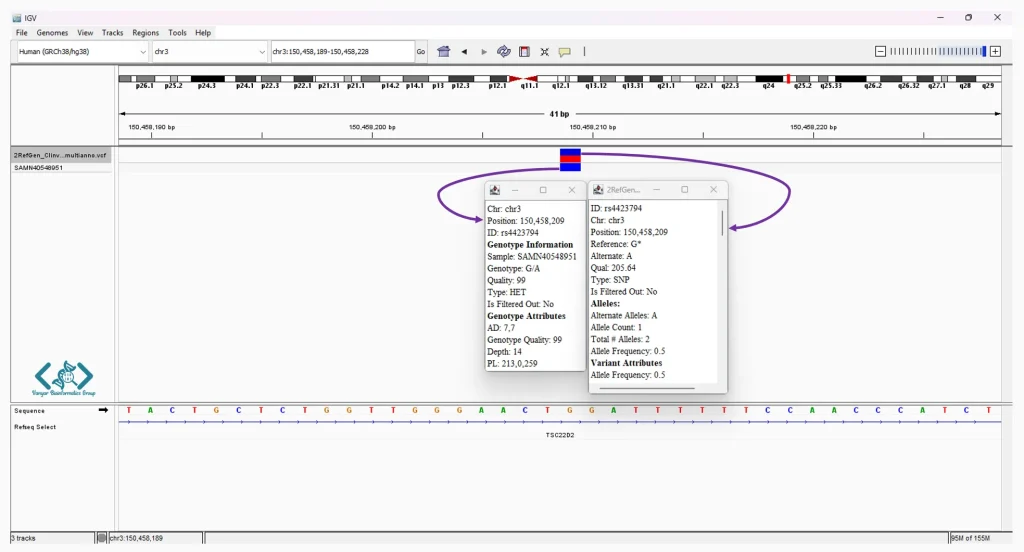Screen dimensions: 1024x552
Task: Click the zoom level slider rail
Action: coord(938,51)
